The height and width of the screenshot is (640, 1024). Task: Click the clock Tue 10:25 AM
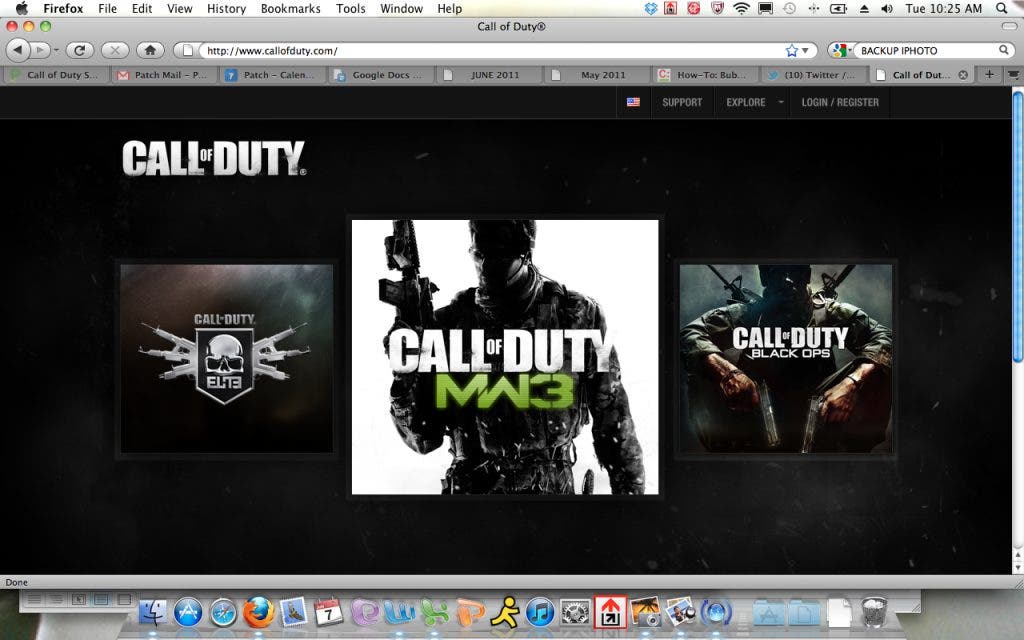[x=944, y=8]
